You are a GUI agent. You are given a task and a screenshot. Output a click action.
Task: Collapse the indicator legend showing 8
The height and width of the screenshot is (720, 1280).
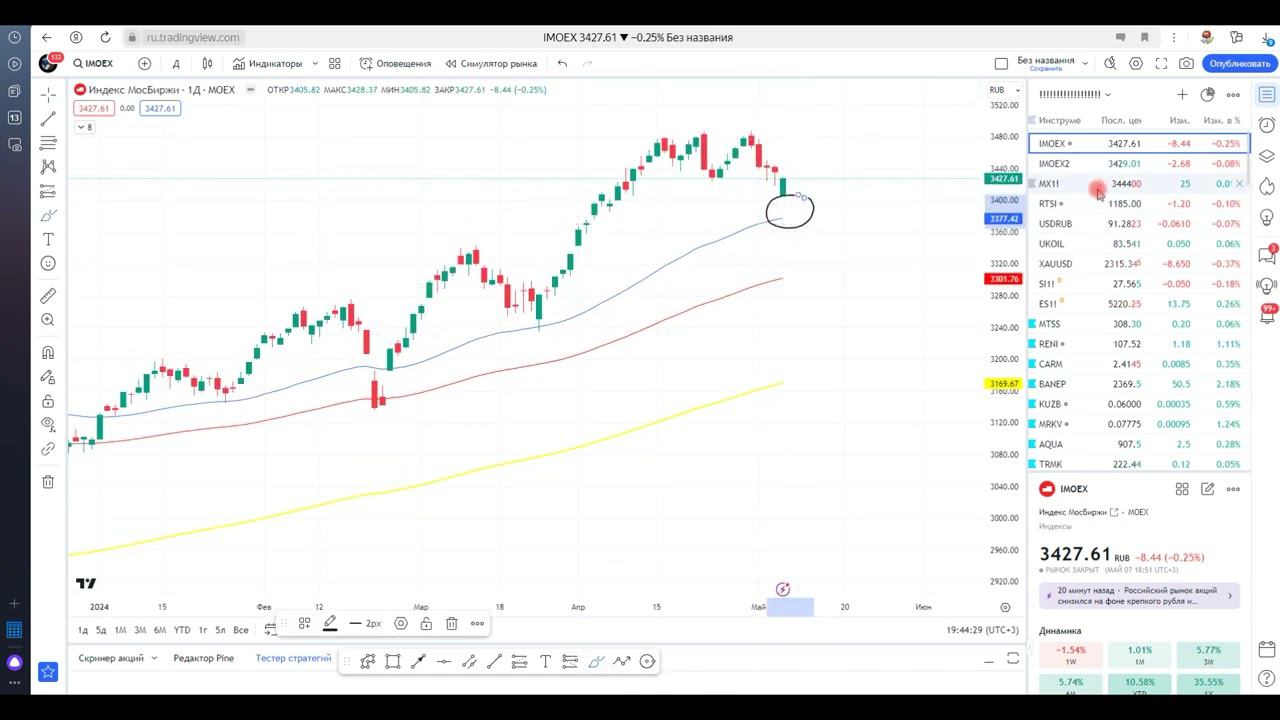85,127
